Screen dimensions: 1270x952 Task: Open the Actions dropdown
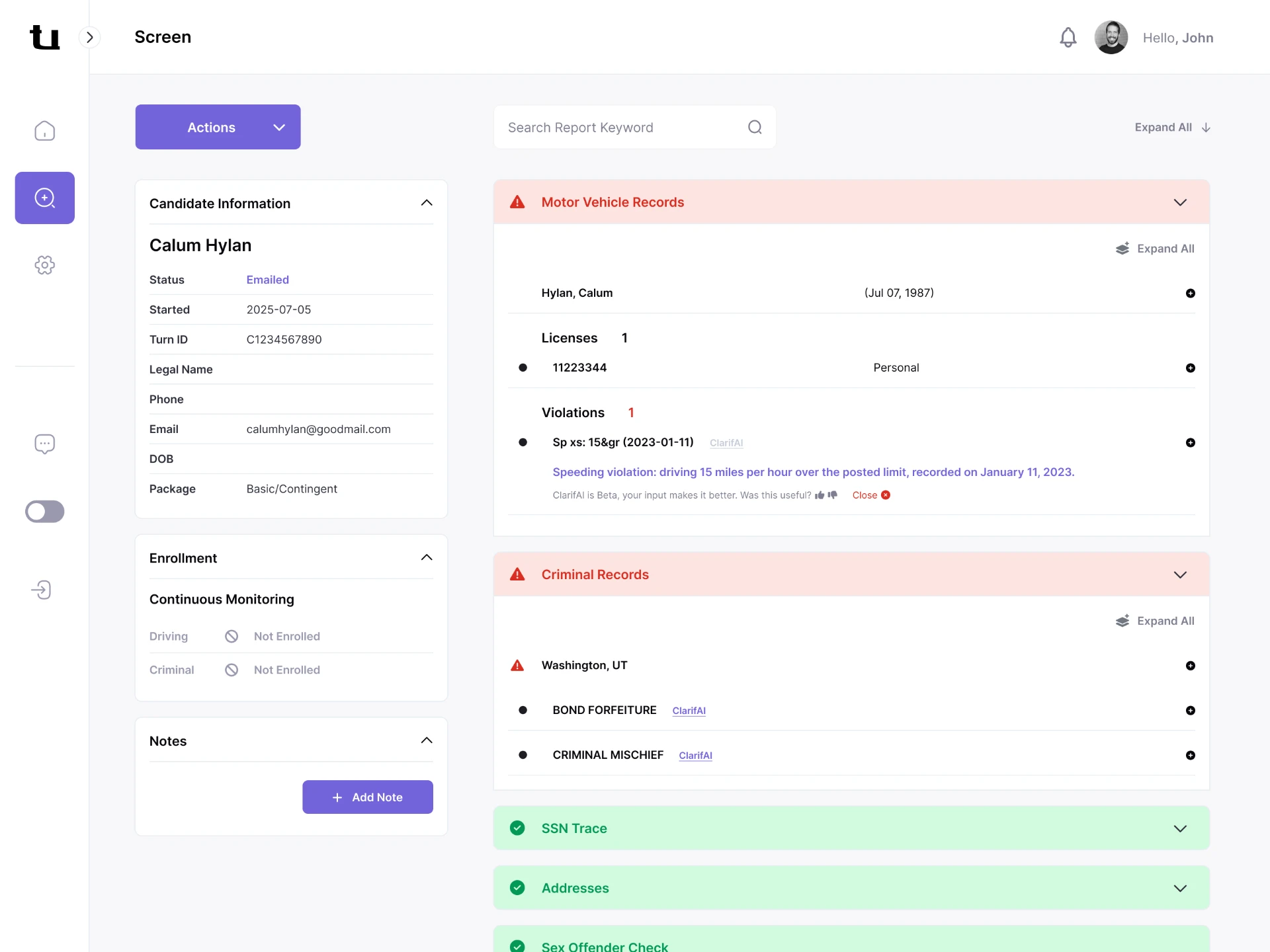point(218,127)
